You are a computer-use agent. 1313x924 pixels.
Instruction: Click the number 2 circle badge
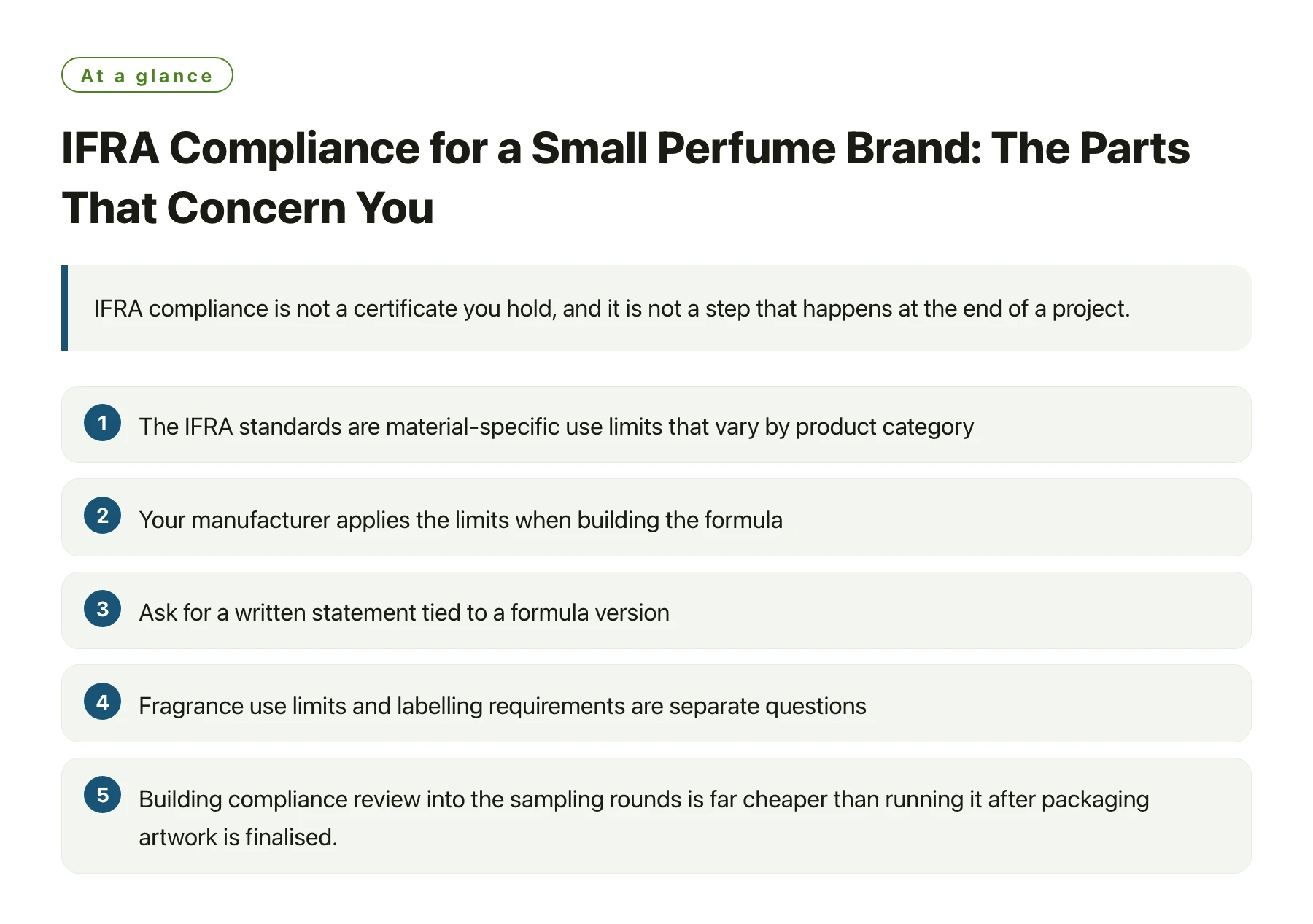[x=102, y=516]
